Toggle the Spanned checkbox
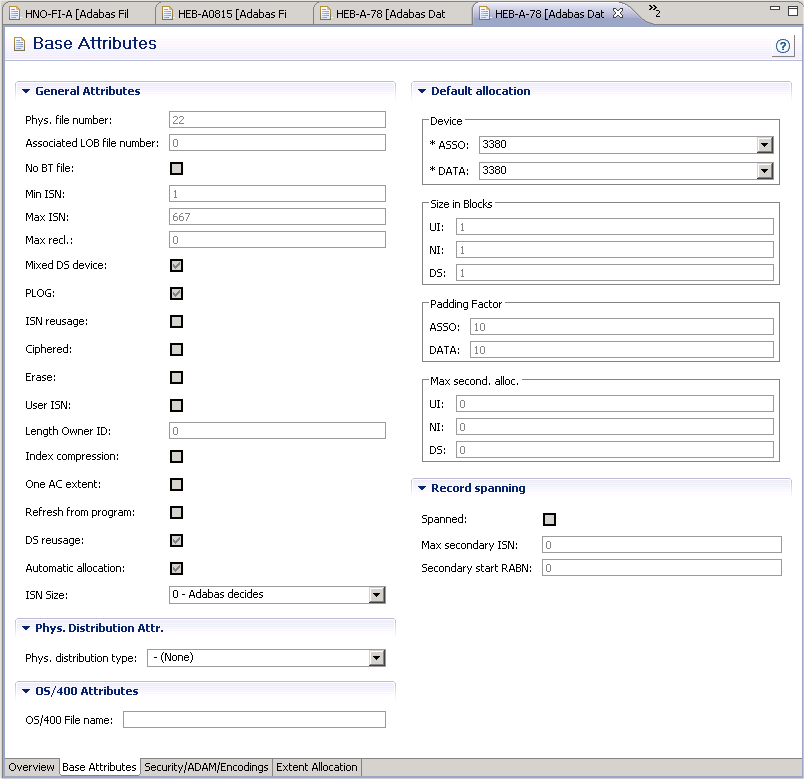This screenshot has height=779, width=804. 549,519
